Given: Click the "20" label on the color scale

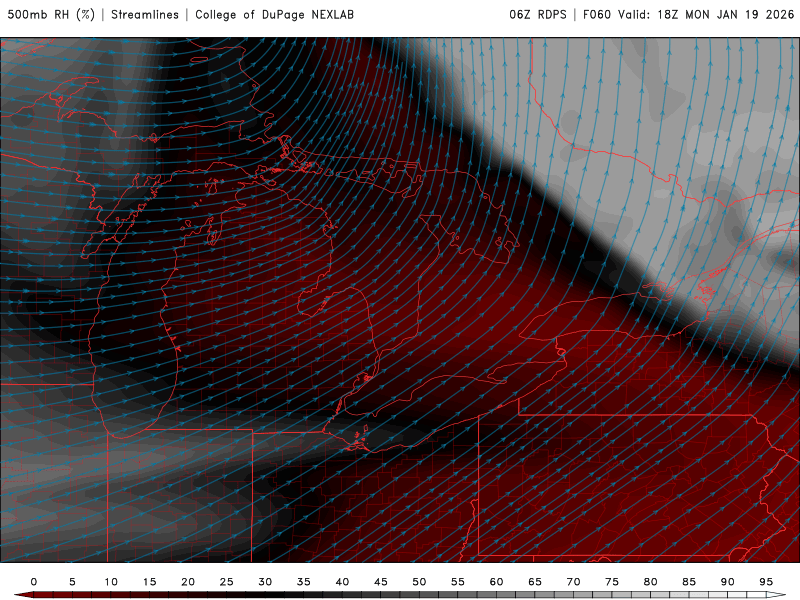Looking at the screenshot, I should 188,582.
